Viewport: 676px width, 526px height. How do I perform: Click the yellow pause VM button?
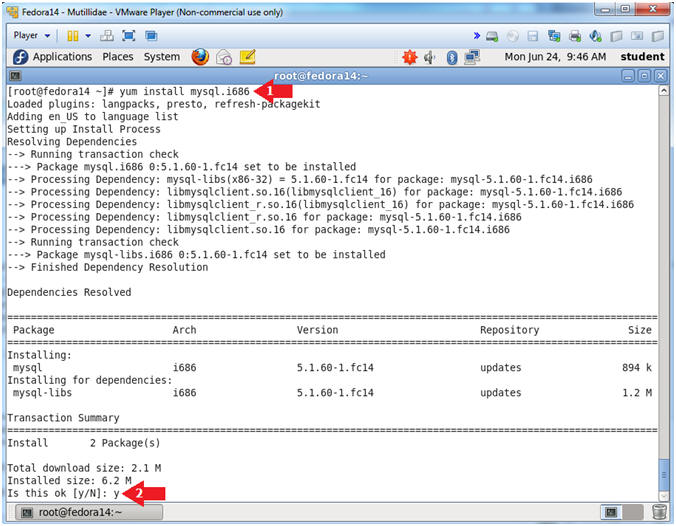(72, 35)
